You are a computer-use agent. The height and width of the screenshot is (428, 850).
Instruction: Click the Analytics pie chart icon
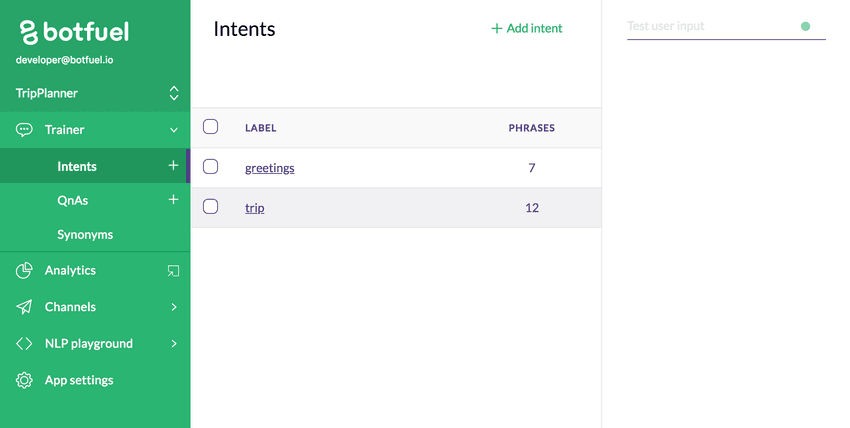tap(24, 270)
